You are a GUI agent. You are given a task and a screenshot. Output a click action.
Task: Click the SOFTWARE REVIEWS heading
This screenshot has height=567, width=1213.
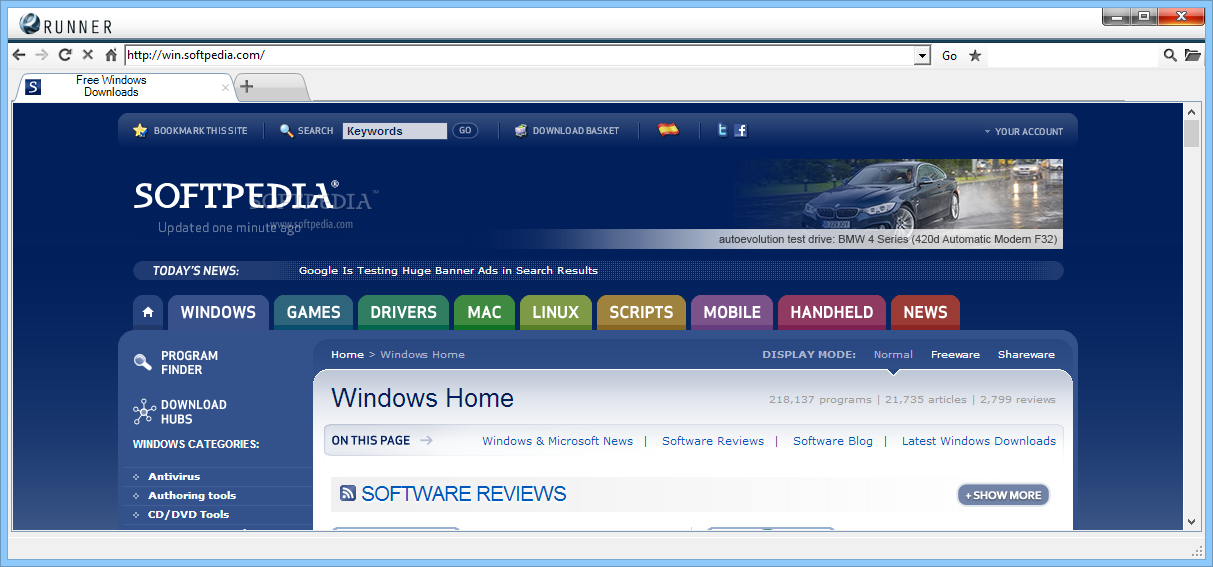(464, 493)
